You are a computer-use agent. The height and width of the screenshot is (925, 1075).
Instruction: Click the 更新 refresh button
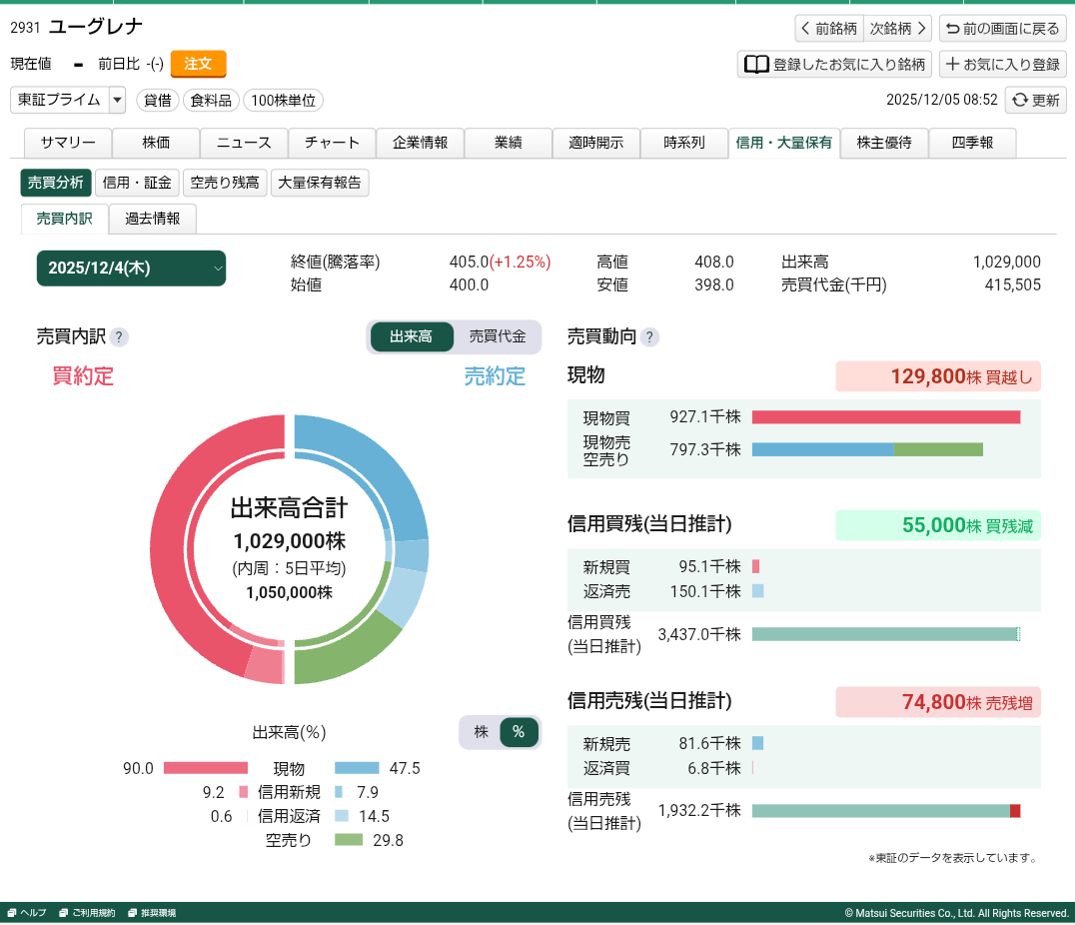pyautogui.click(x=1036, y=100)
